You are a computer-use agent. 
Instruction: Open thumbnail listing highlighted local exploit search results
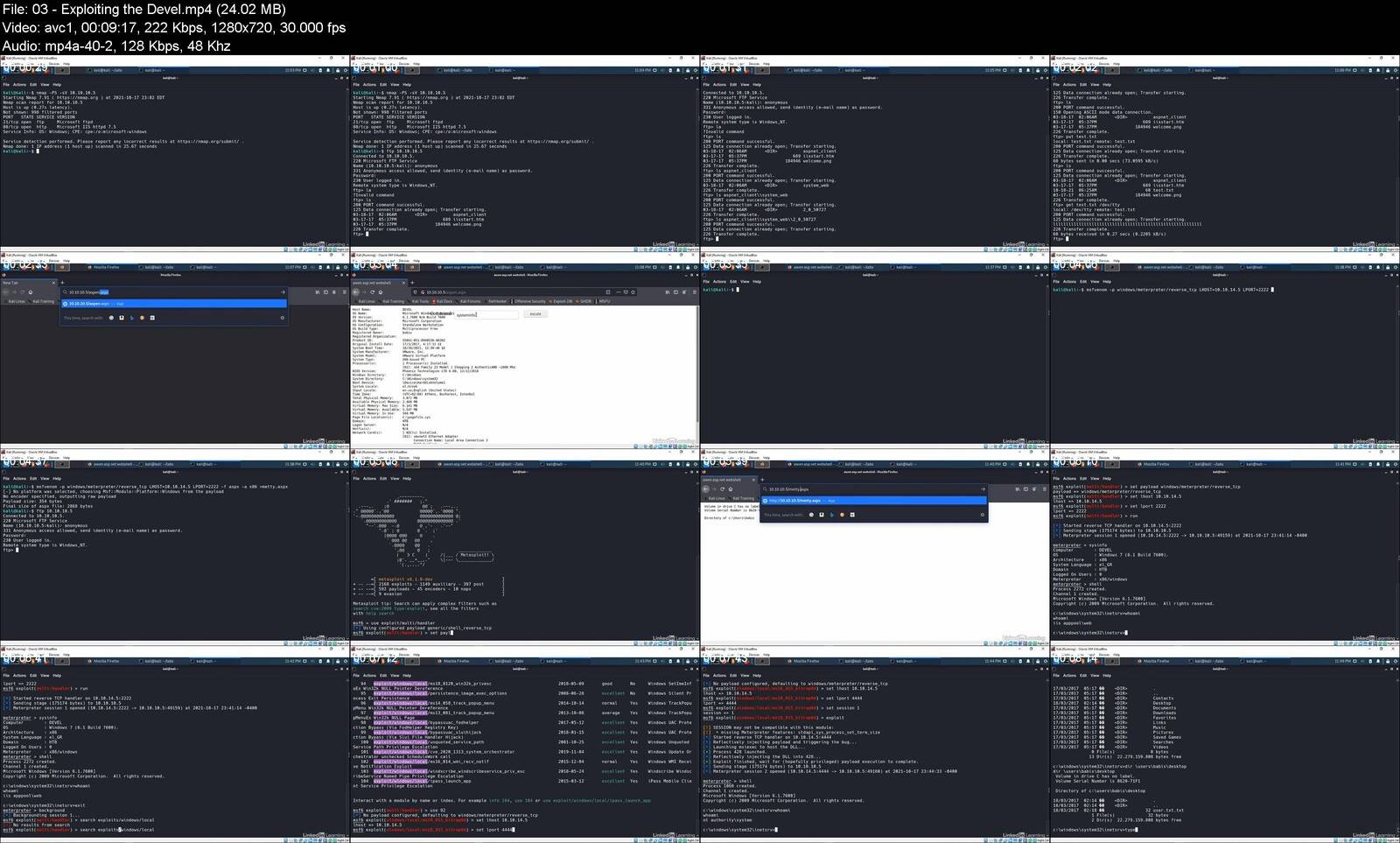(524, 744)
